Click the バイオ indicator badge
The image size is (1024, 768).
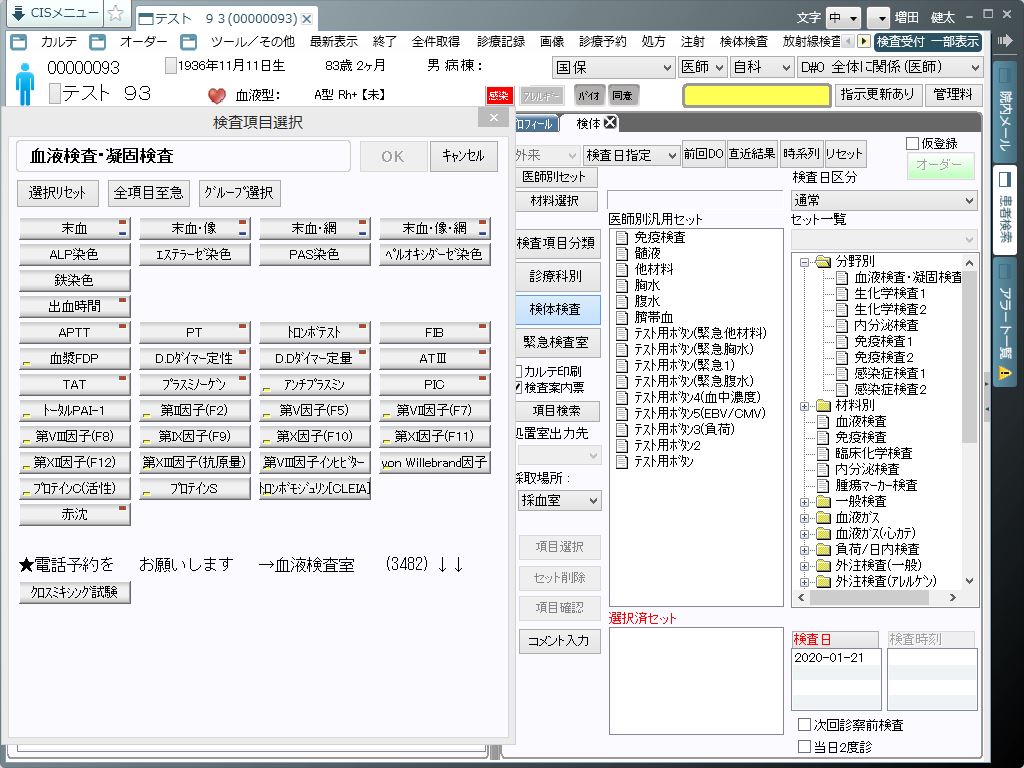[x=589, y=95]
